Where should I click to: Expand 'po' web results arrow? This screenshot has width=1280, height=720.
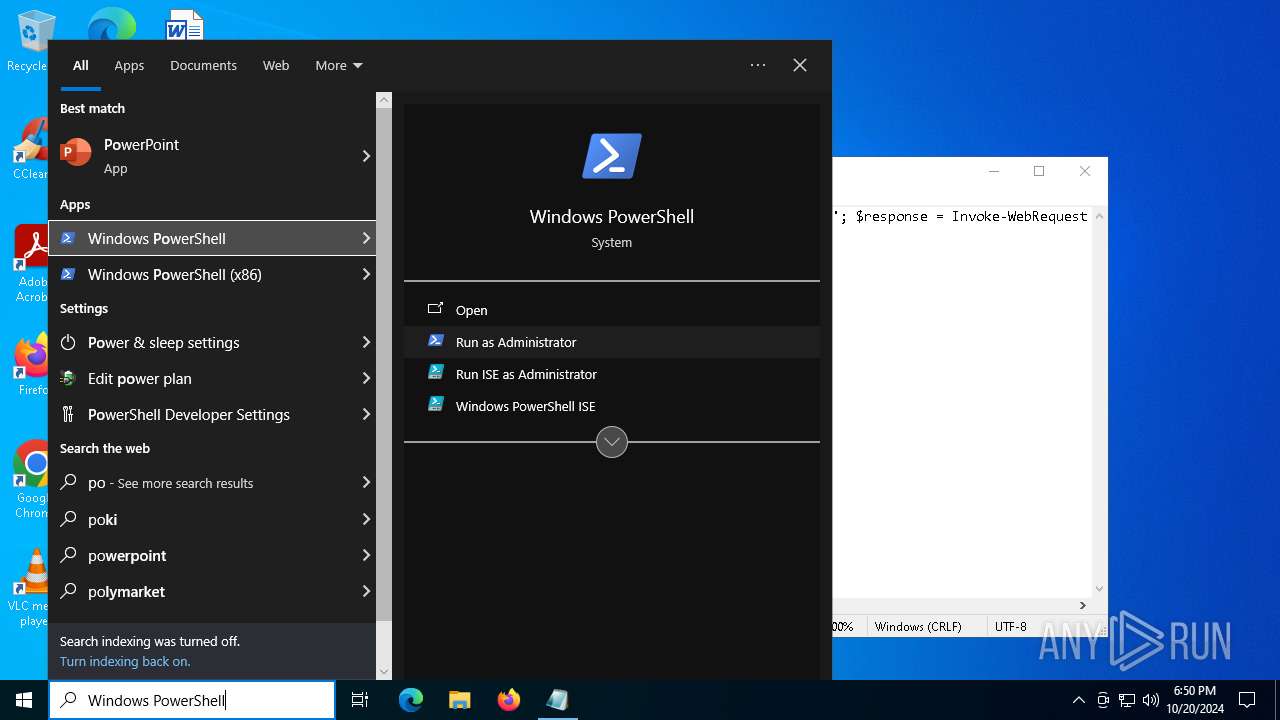tap(366, 482)
